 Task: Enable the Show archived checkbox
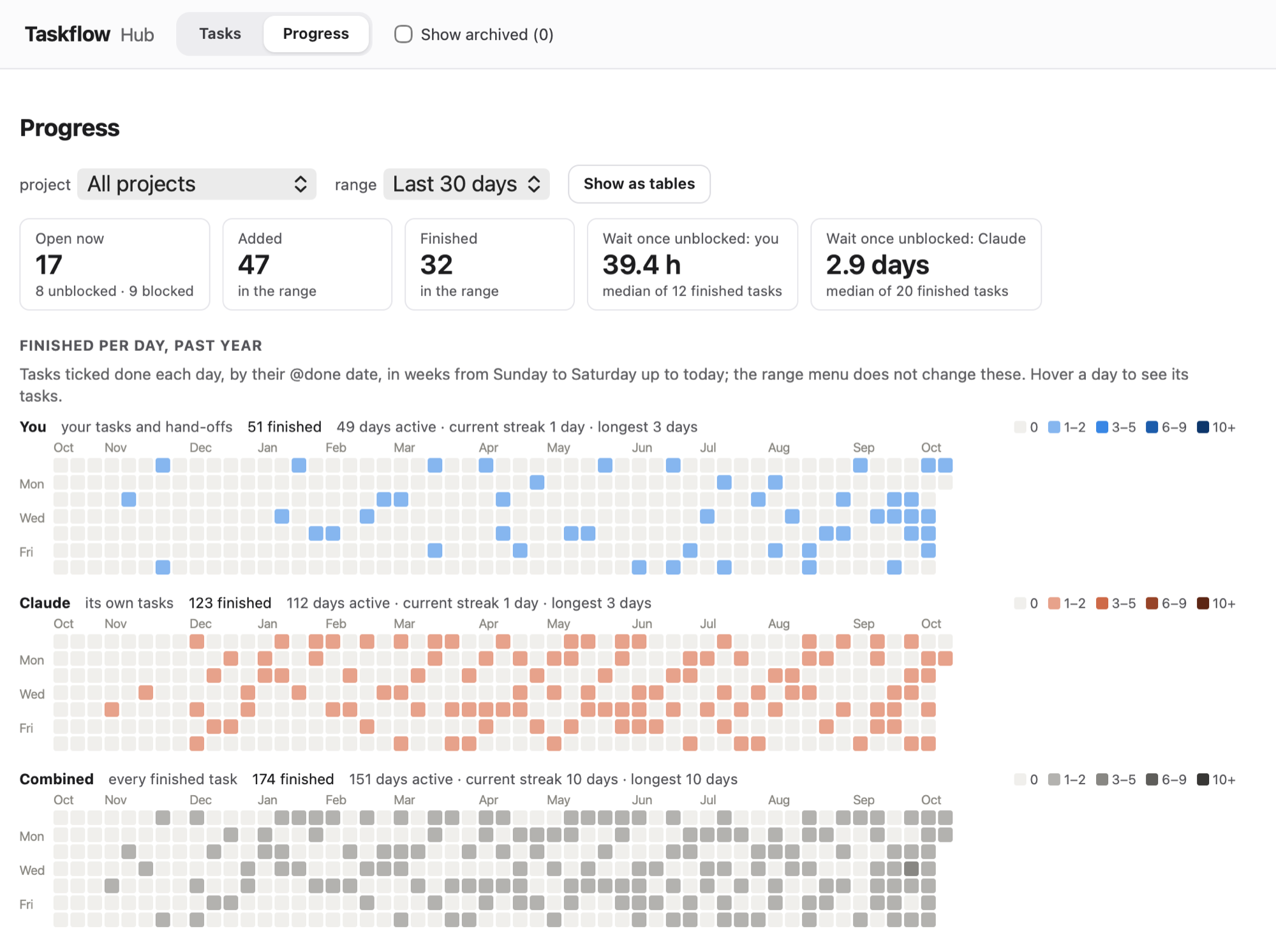click(x=403, y=34)
